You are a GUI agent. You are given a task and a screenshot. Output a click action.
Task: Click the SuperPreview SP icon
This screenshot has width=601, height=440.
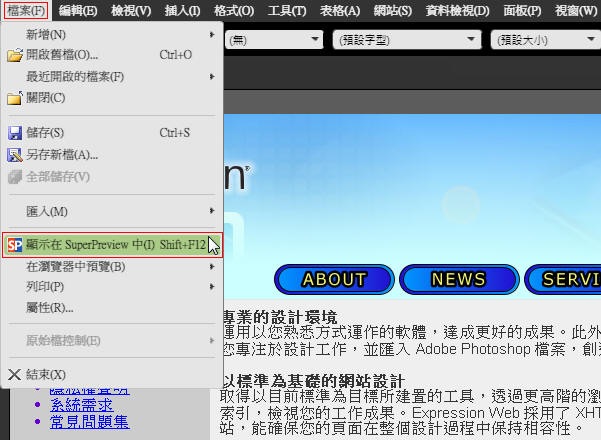point(15,245)
